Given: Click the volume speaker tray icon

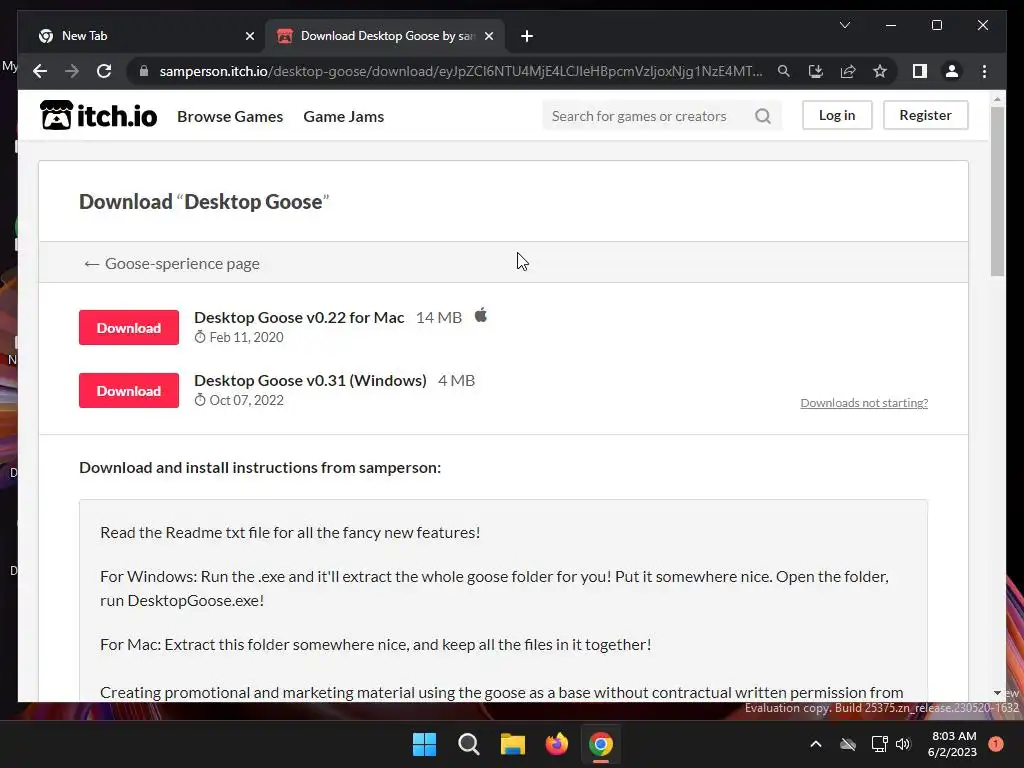Looking at the screenshot, I should coord(903,744).
